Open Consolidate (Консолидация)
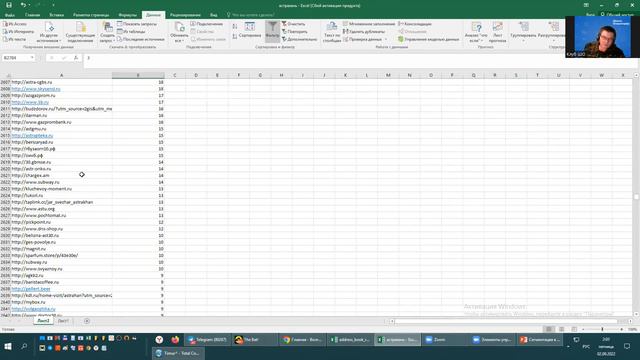This screenshot has width=640, height=360. (x=415, y=24)
